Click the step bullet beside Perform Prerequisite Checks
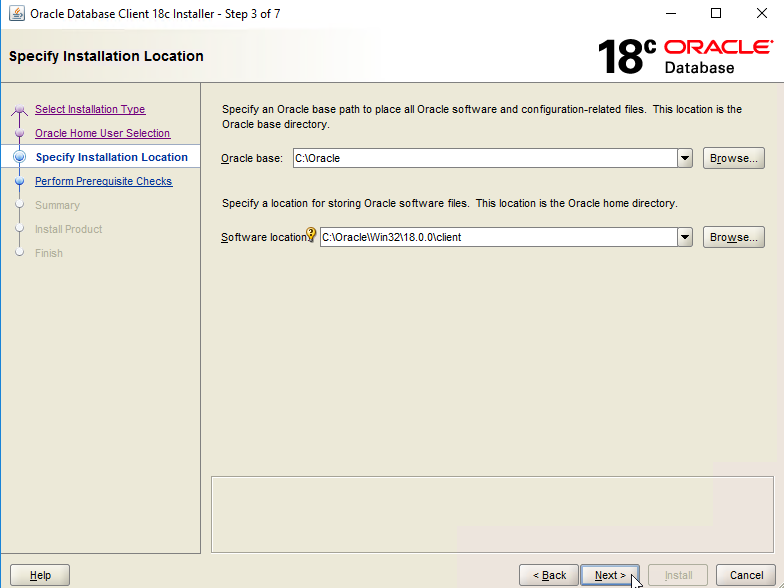Image resolution: width=784 pixels, height=588 pixels. (x=20, y=181)
